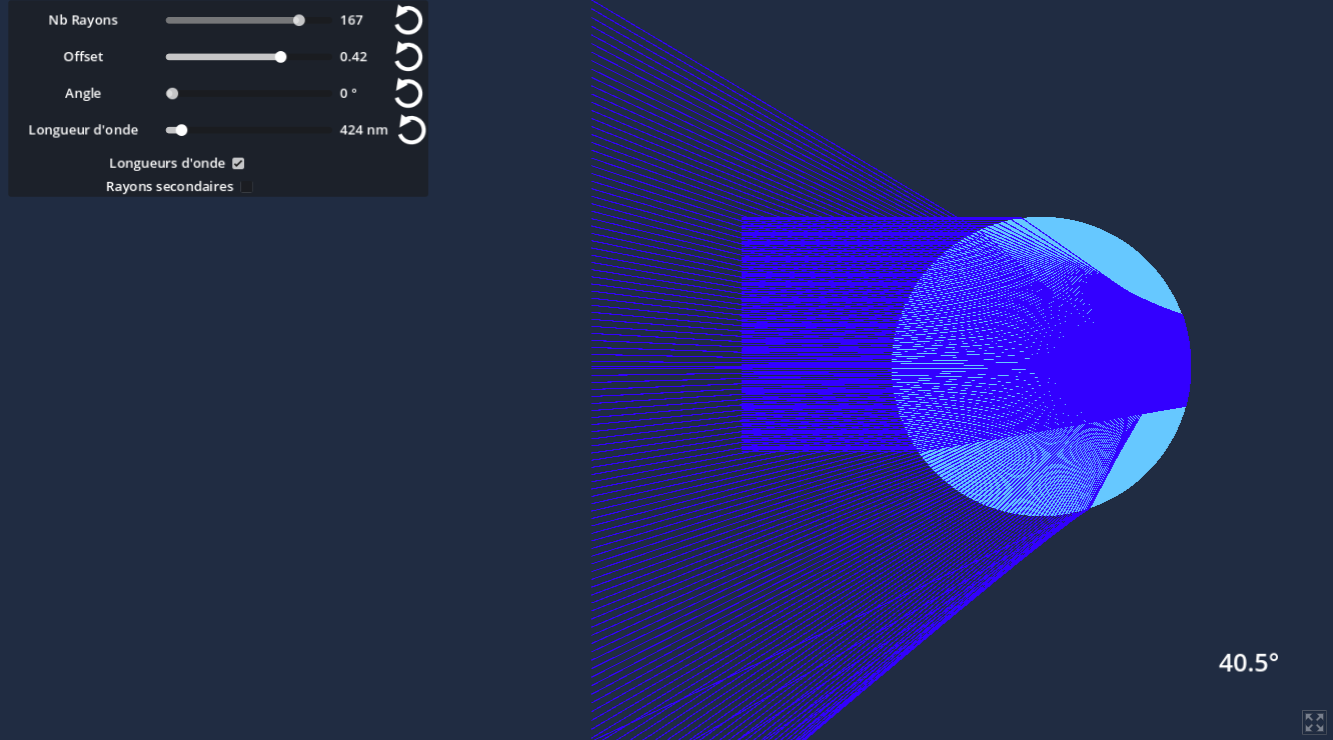Click the wavelength value 424 nm
Screen dimensions: 1333x740
364,130
